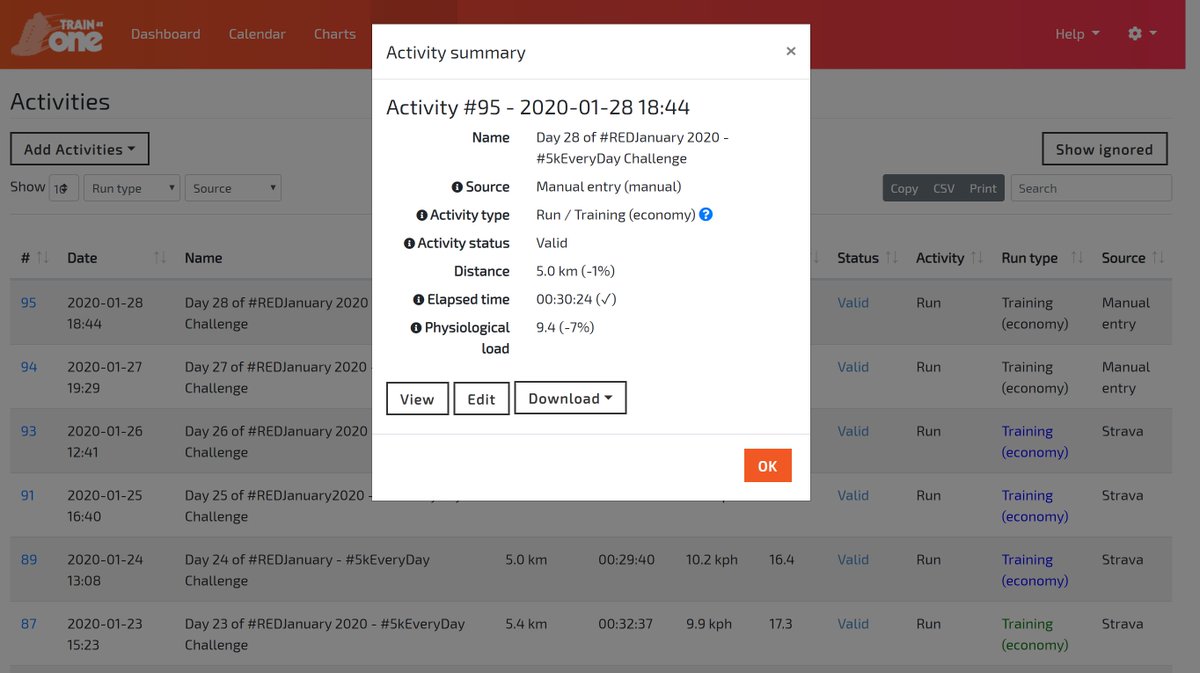
Task: Sort table by # column
Action: 35,258
